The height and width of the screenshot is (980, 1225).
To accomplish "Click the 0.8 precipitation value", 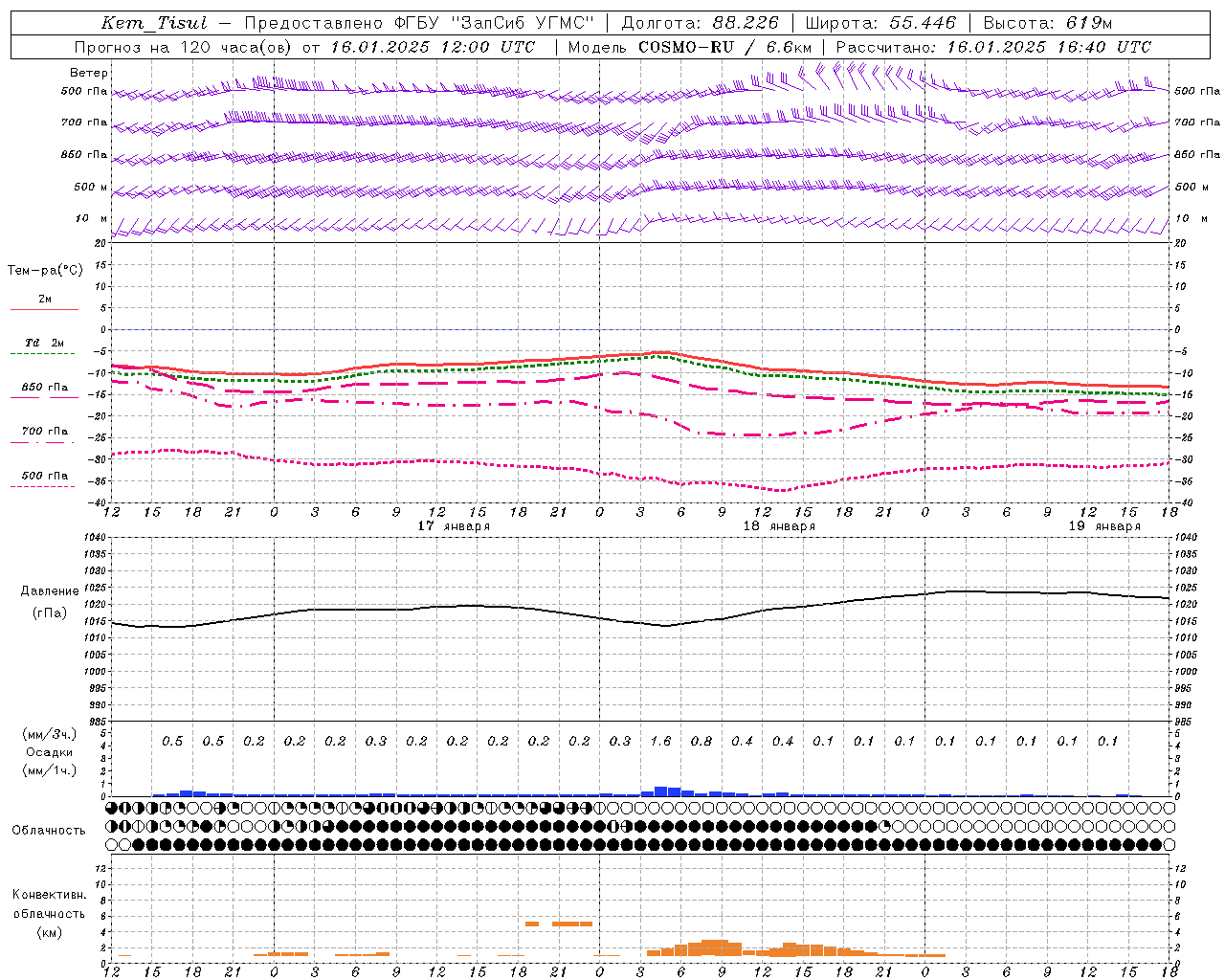I will pyautogui.click(x=702, y=742).
